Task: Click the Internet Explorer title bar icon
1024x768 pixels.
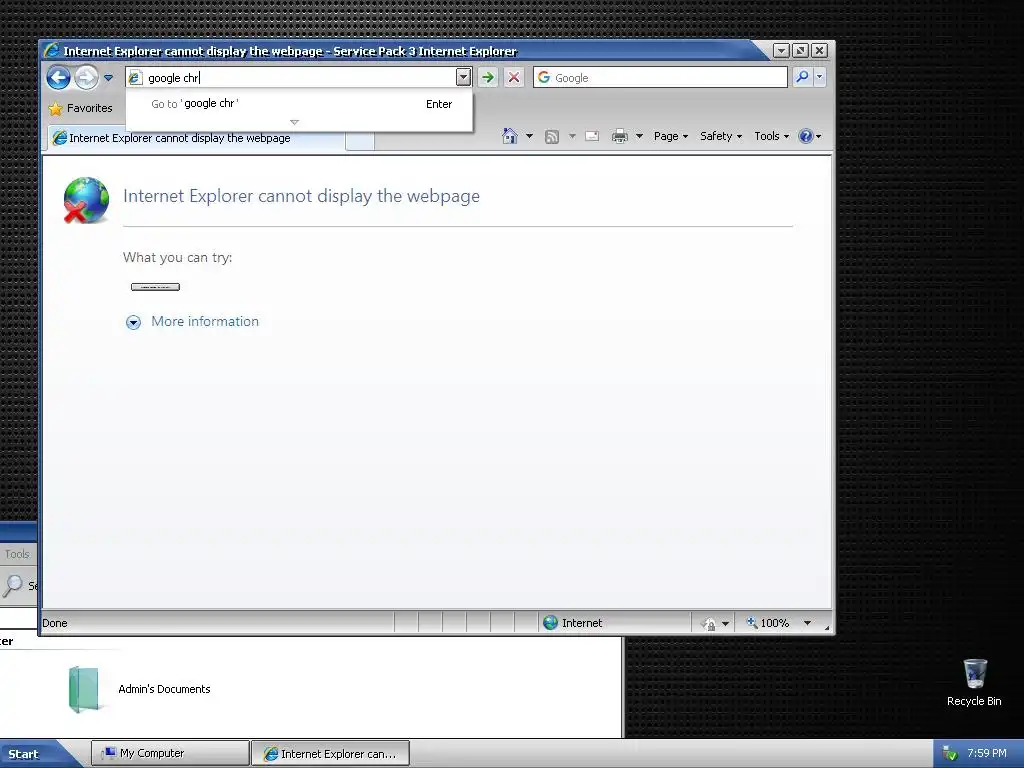Action: click(52, 50)
